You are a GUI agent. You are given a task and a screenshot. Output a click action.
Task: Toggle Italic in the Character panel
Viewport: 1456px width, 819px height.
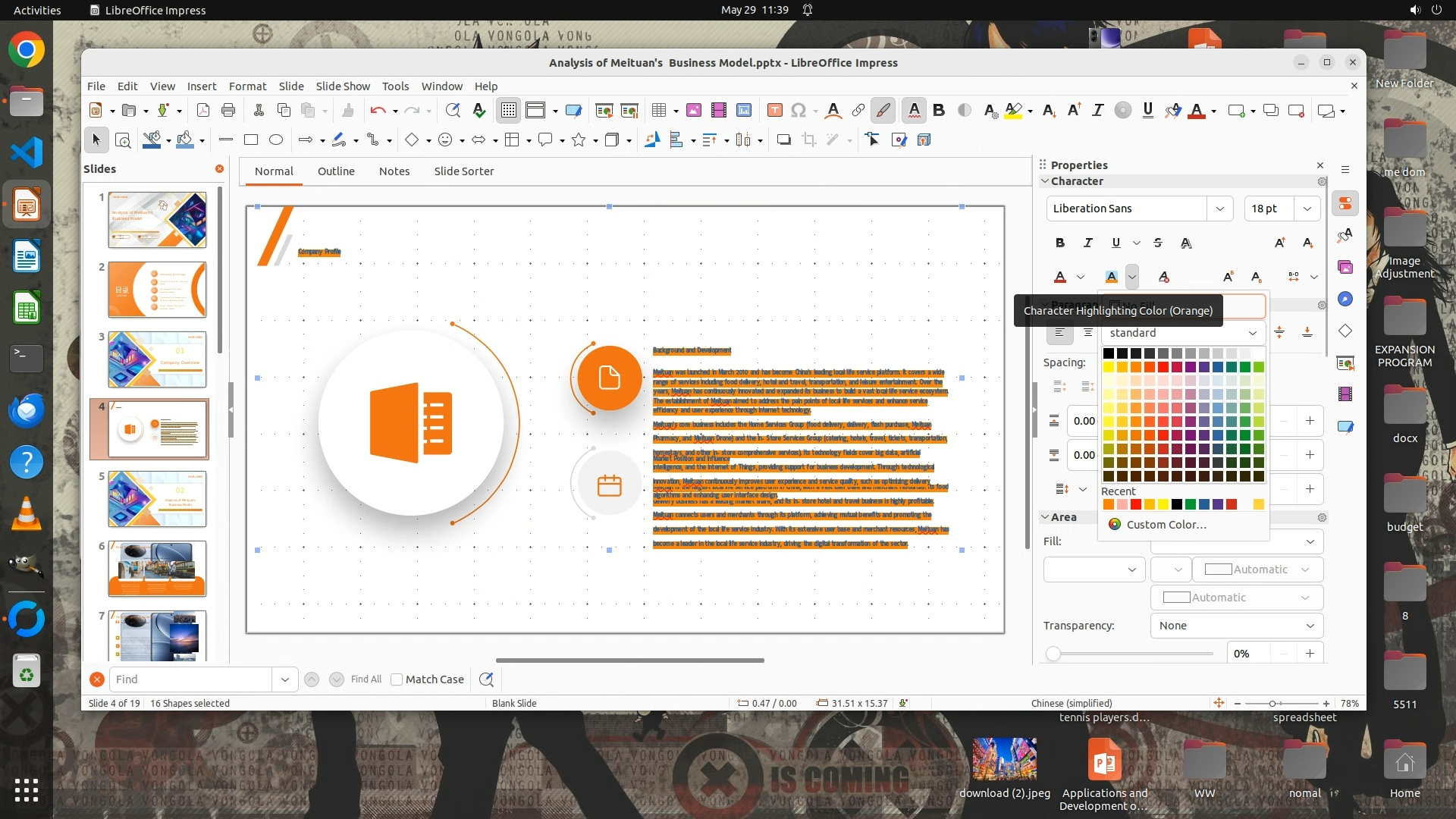1088,243
